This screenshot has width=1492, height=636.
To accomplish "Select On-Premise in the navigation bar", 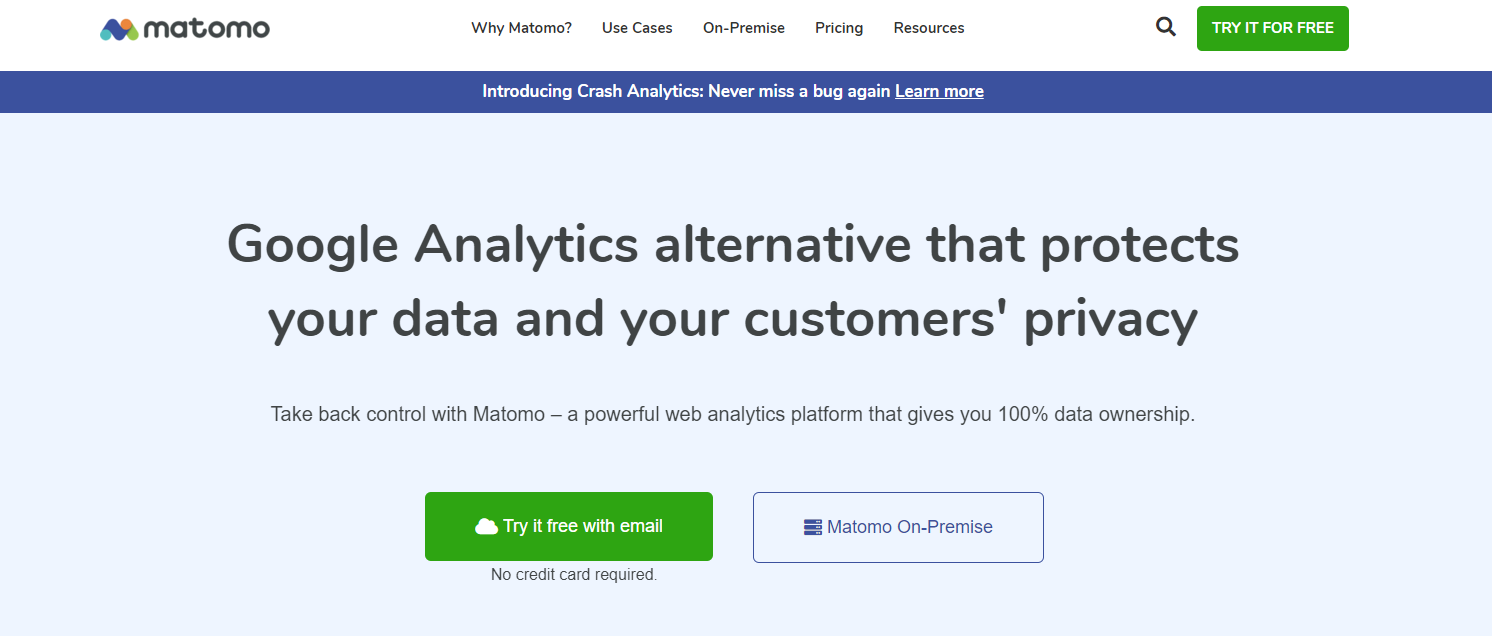I will [x=743, y=28].
